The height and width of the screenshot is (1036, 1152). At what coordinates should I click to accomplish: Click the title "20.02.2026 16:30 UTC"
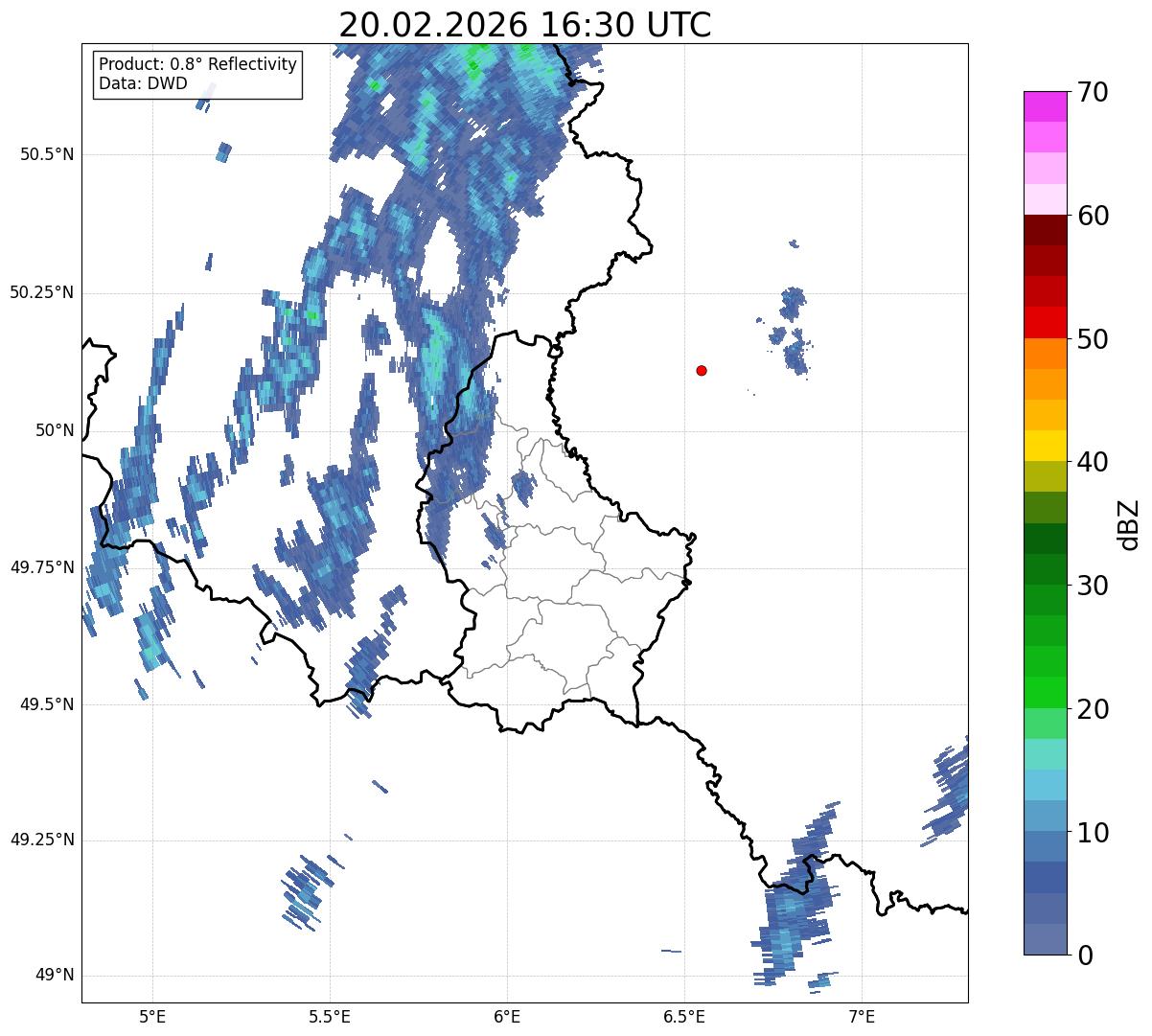tap(525, 25)
